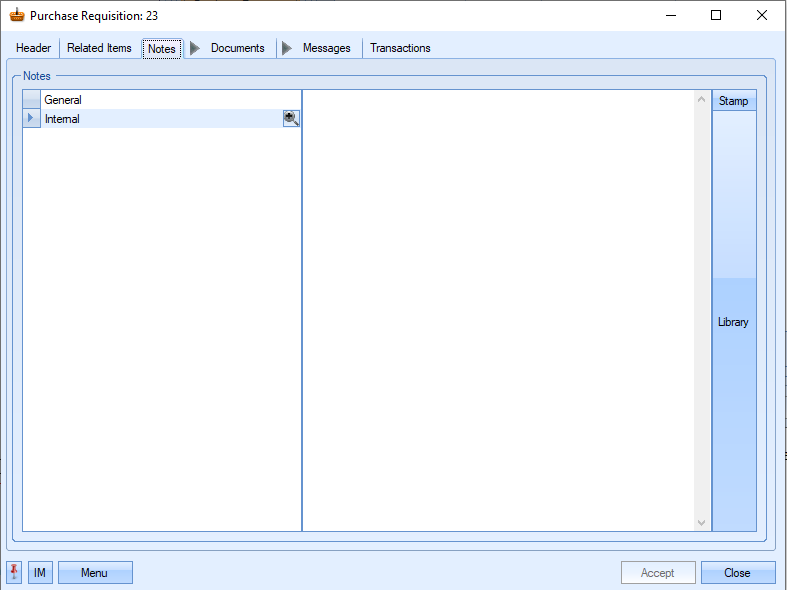Click the magnifier icon in Internal row
The width and height of the screenshot is (787, 590).
291,118
